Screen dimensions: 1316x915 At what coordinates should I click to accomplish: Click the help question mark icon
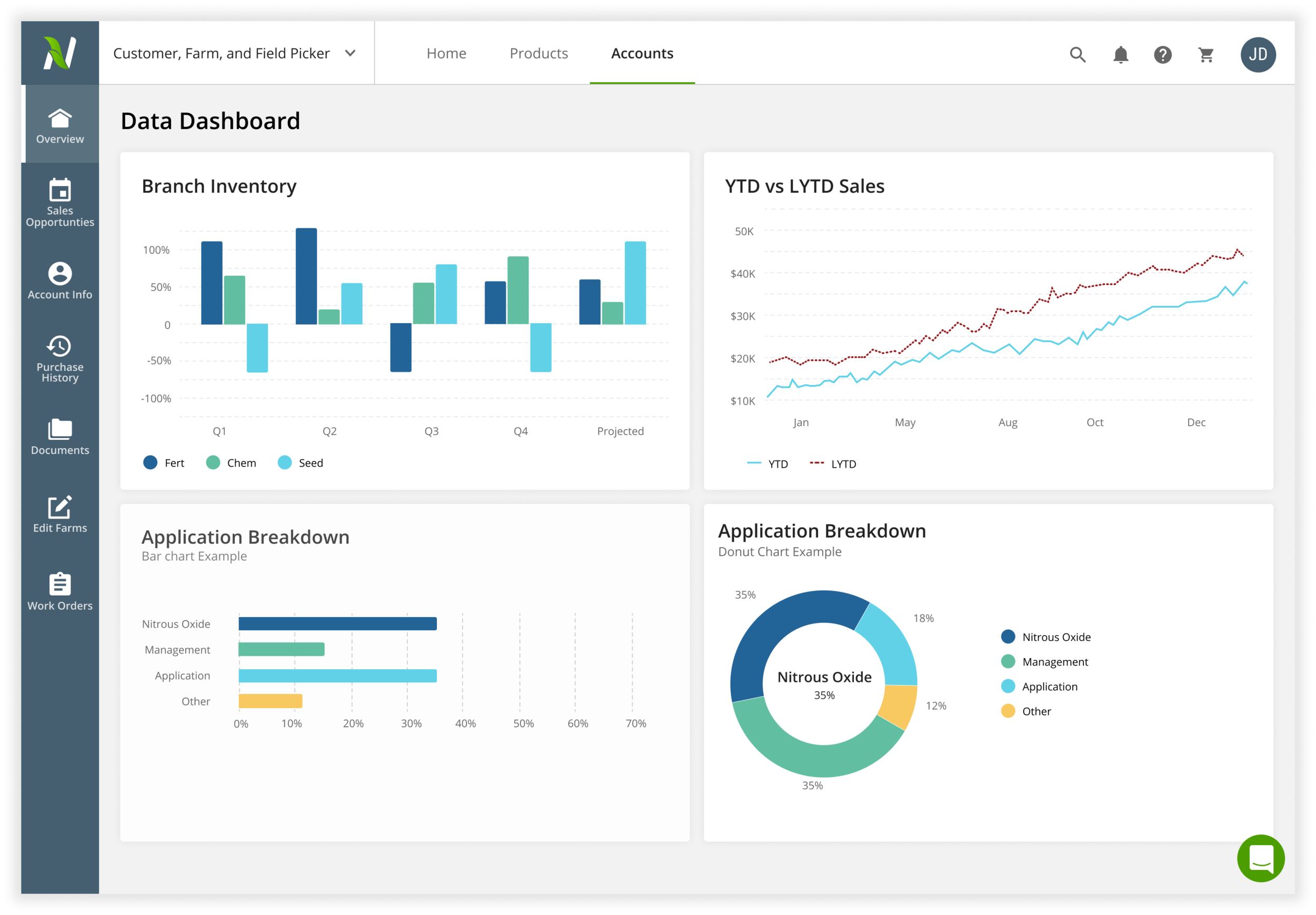click(1162, 54)
